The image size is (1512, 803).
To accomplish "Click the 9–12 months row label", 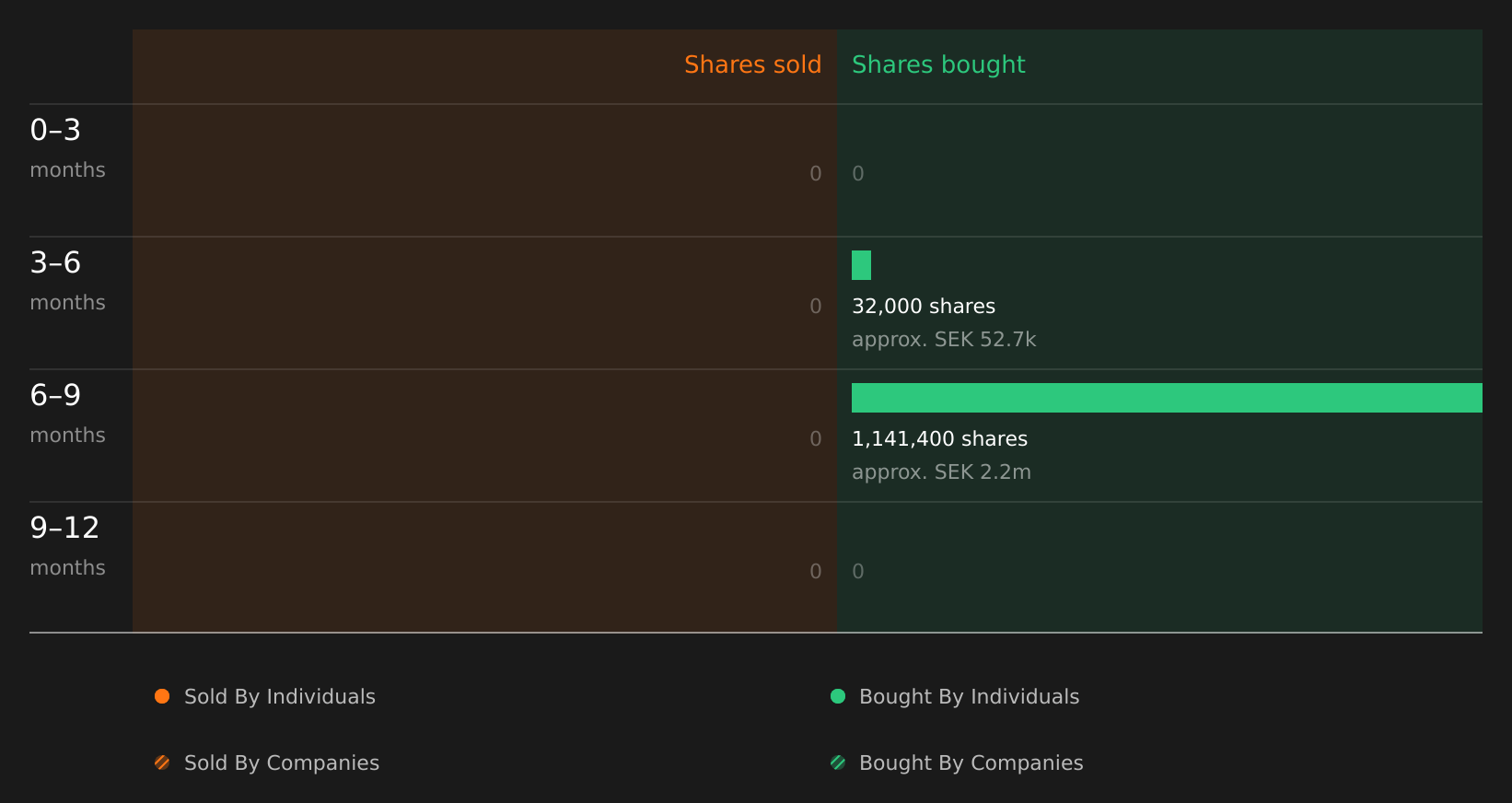I will tap(67, 547).
